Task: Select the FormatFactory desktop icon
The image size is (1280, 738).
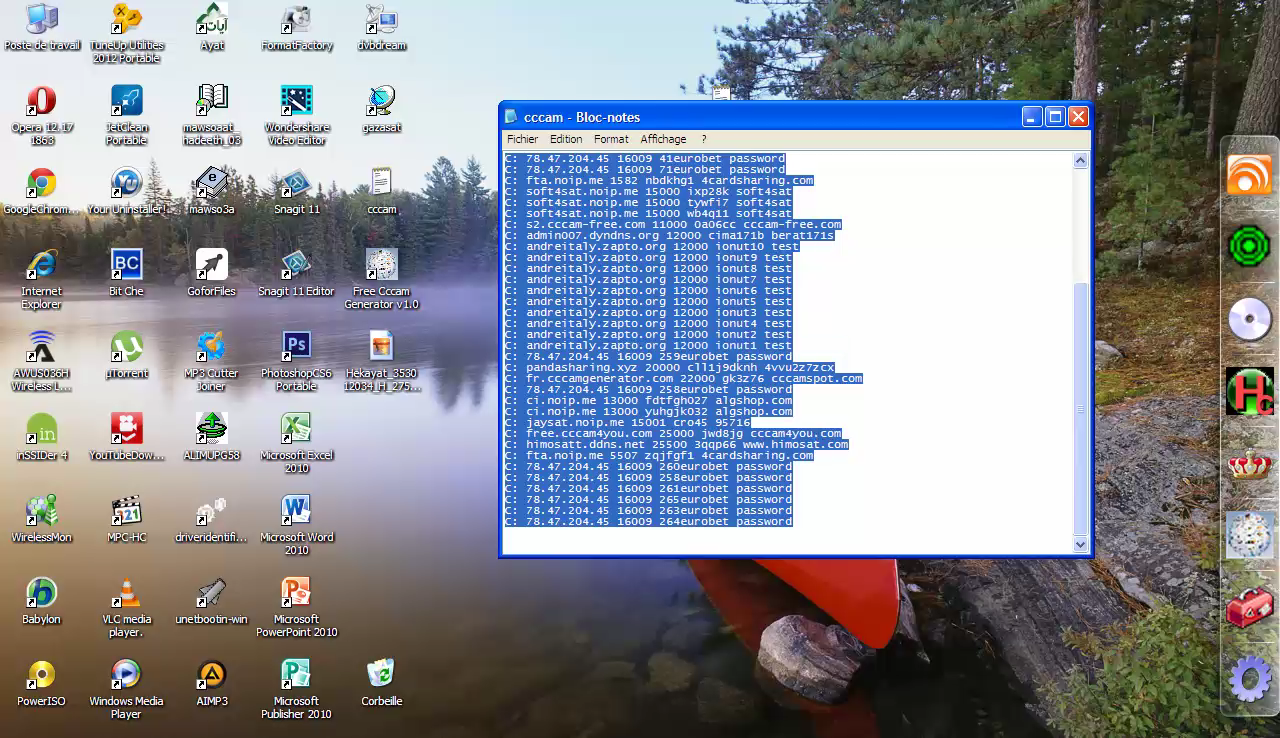Action: pyautogui.click(x=296, y=20)
